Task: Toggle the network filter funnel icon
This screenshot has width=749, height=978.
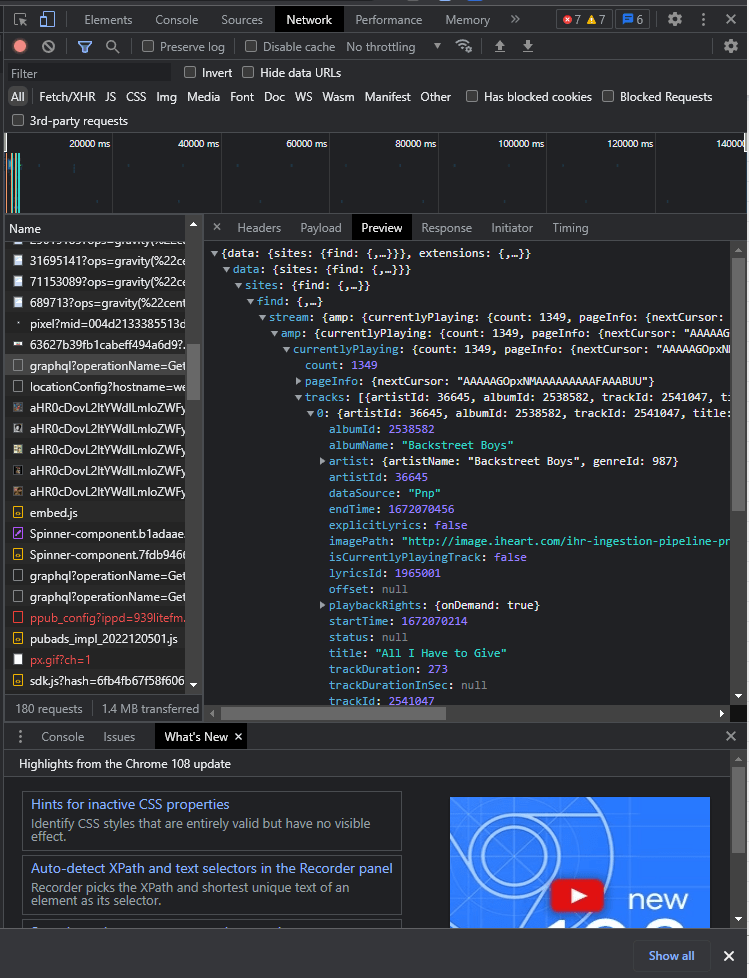Action: (x=85, y=46)
